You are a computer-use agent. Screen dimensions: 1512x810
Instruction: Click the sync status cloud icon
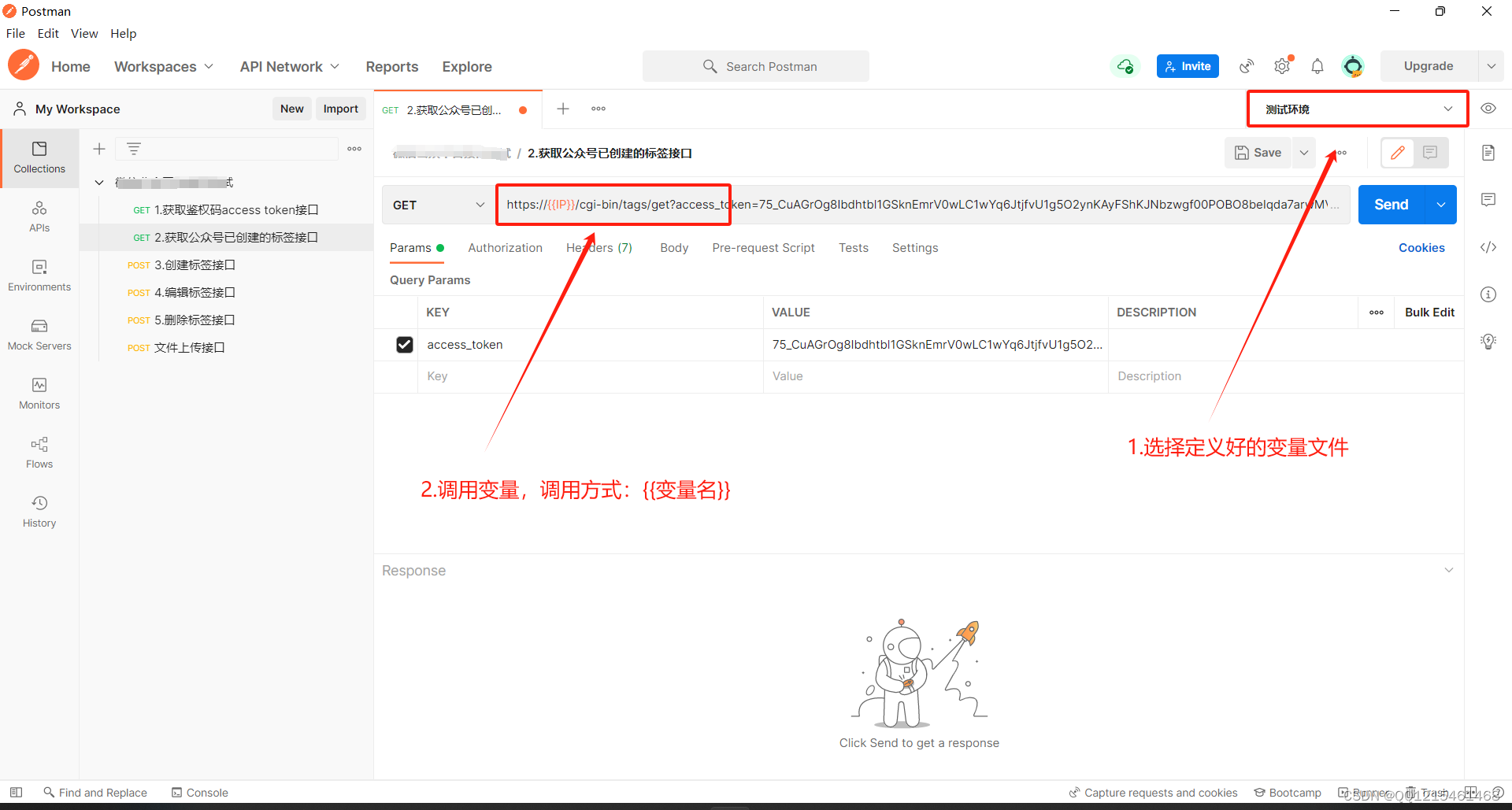[x=1125, y=66]
